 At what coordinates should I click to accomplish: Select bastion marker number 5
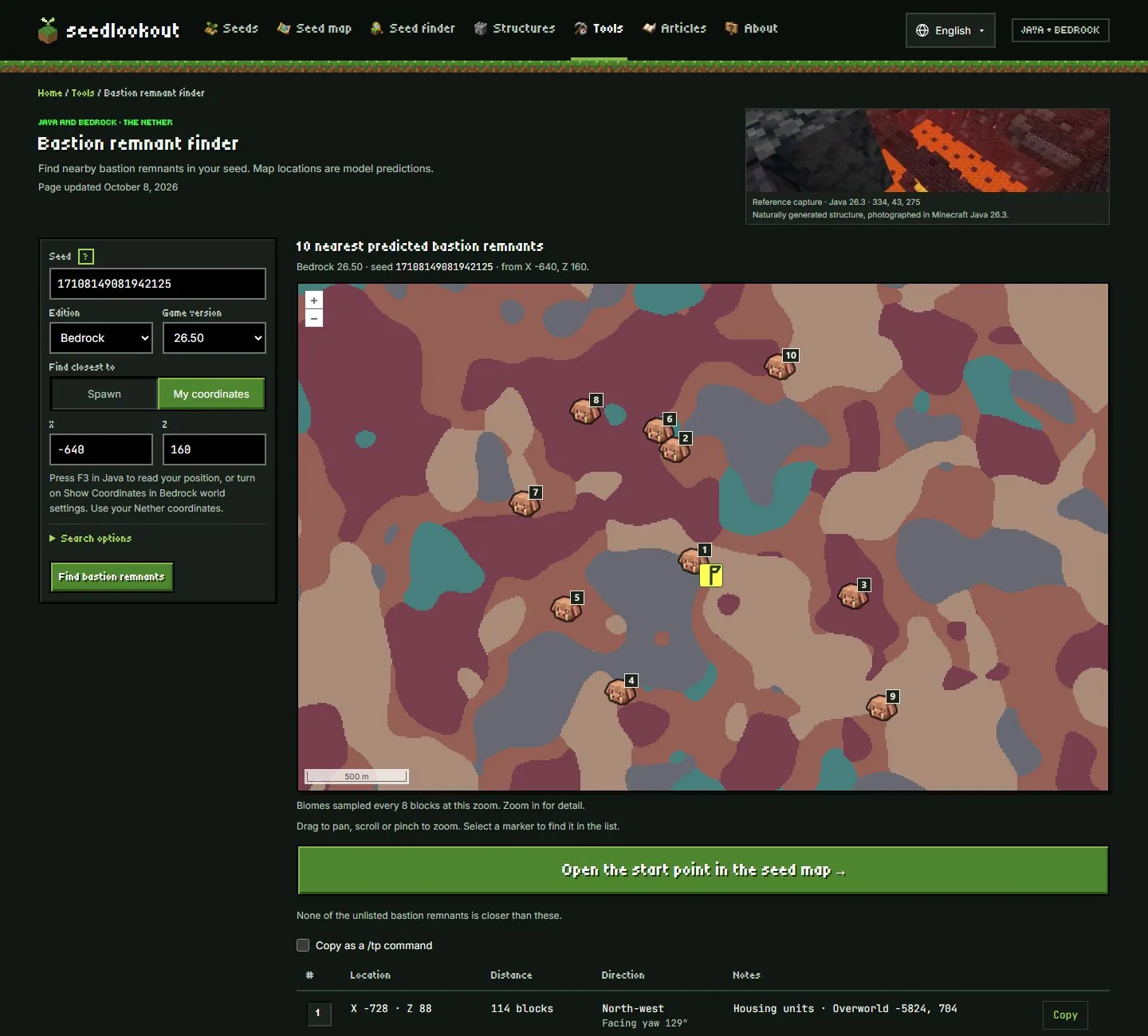coord(567,608)
